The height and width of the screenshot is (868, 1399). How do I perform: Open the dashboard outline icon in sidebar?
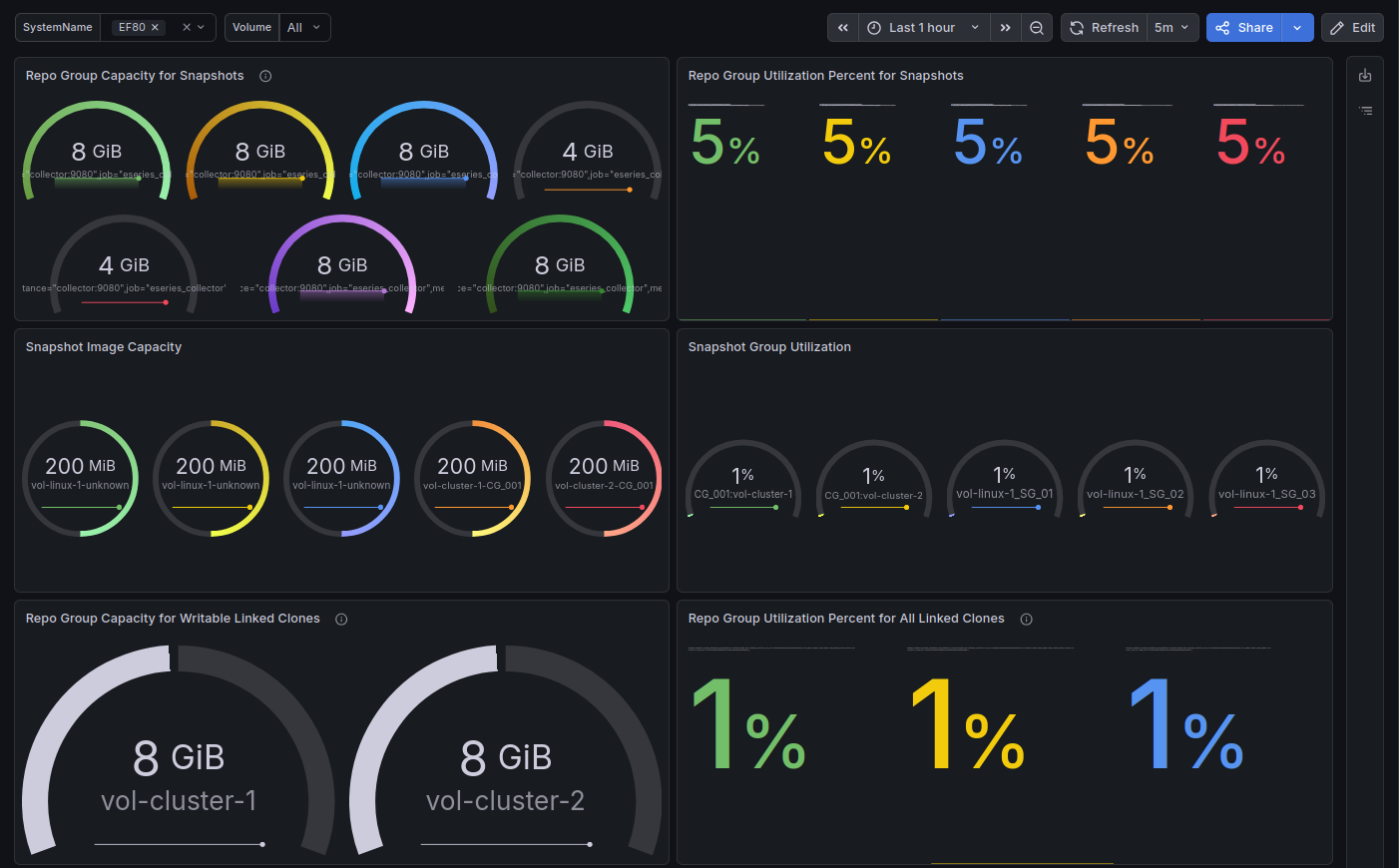(1365, 111)
